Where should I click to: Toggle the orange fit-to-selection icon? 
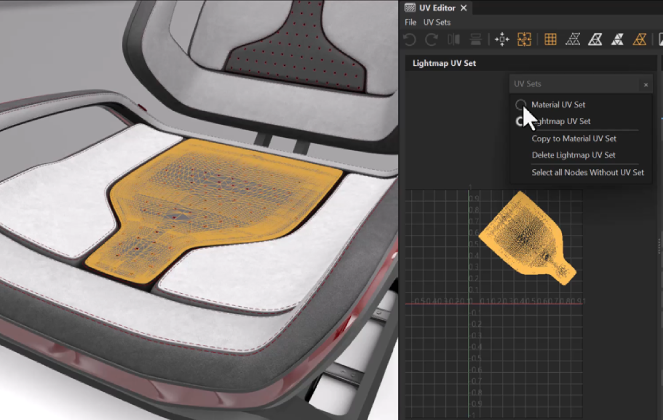tap(524, 39)
